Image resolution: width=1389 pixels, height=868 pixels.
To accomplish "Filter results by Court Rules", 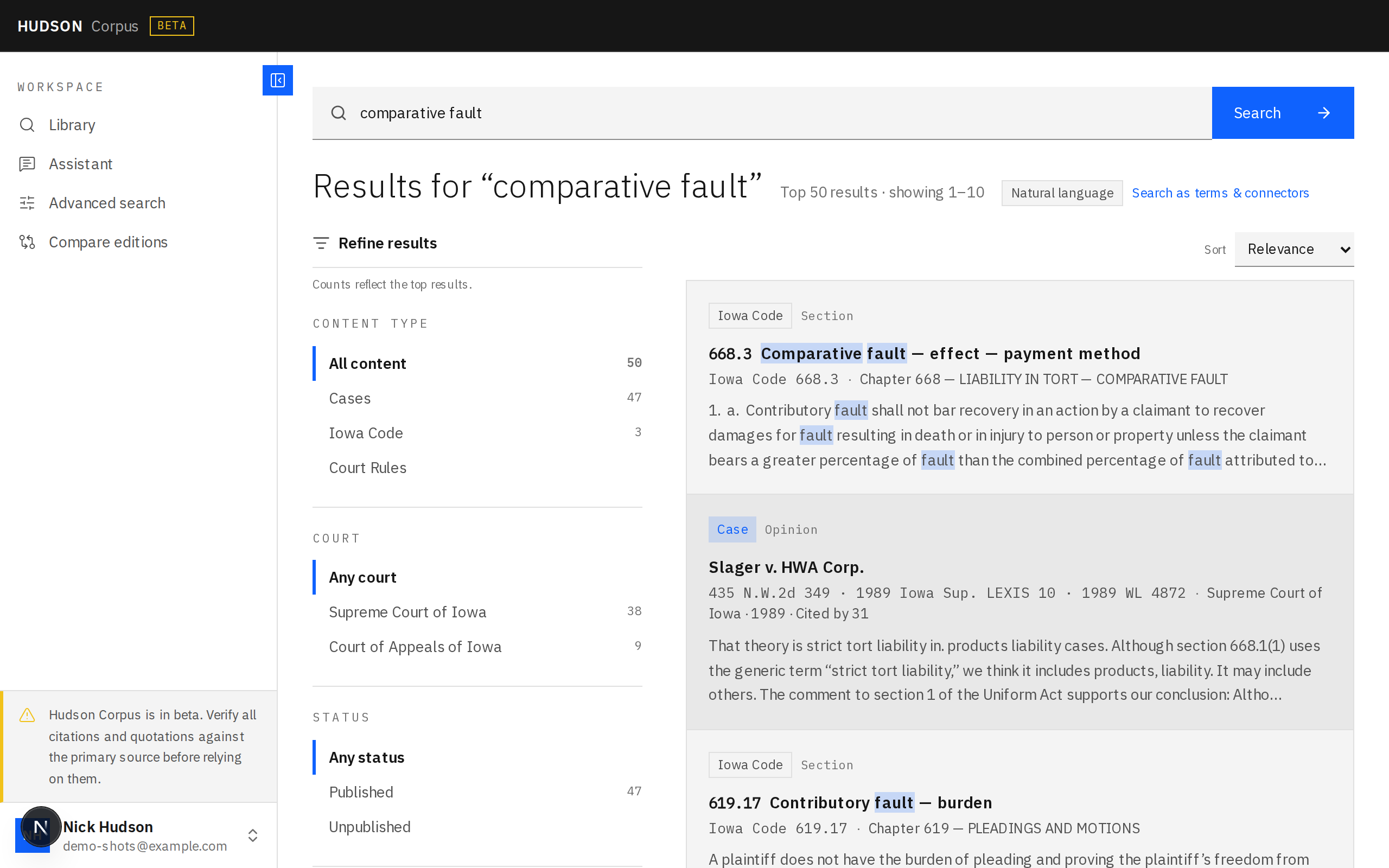I will 477,467.
